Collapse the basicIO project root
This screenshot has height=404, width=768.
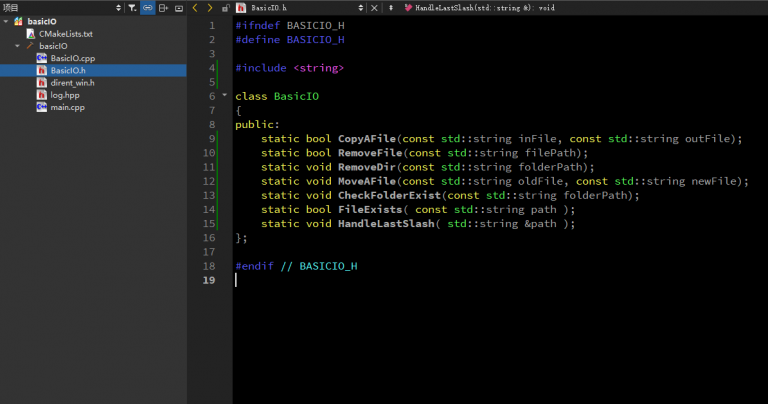coord(6,21)
